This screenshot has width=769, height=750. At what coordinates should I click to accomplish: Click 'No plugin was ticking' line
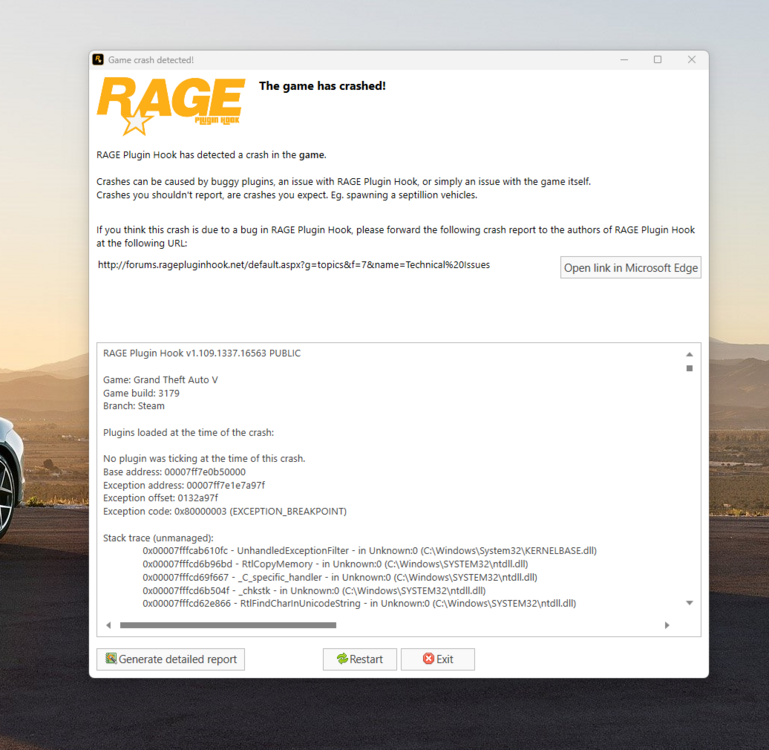pyautogui.click(x=204, y=459)
